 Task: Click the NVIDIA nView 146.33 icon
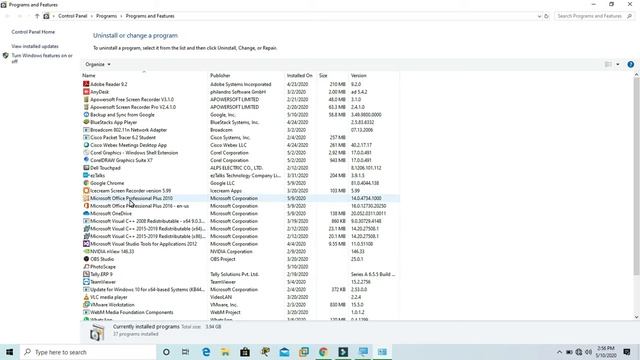click(x=86, y=251)
